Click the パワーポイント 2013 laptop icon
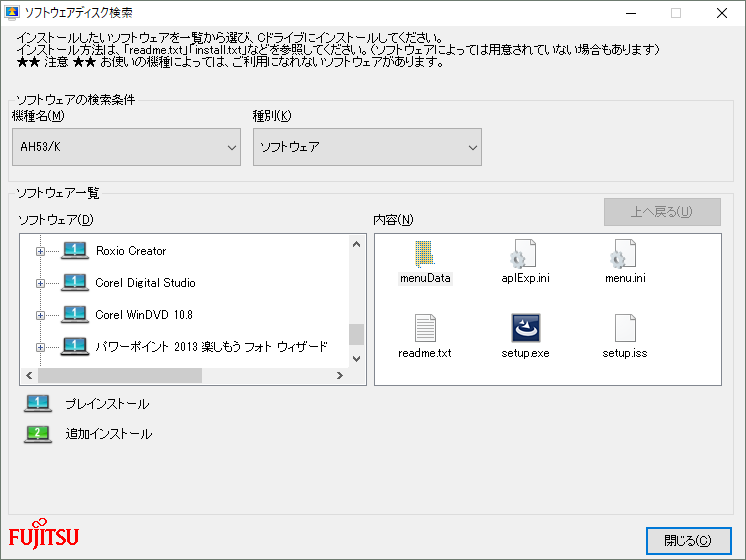 75,346
